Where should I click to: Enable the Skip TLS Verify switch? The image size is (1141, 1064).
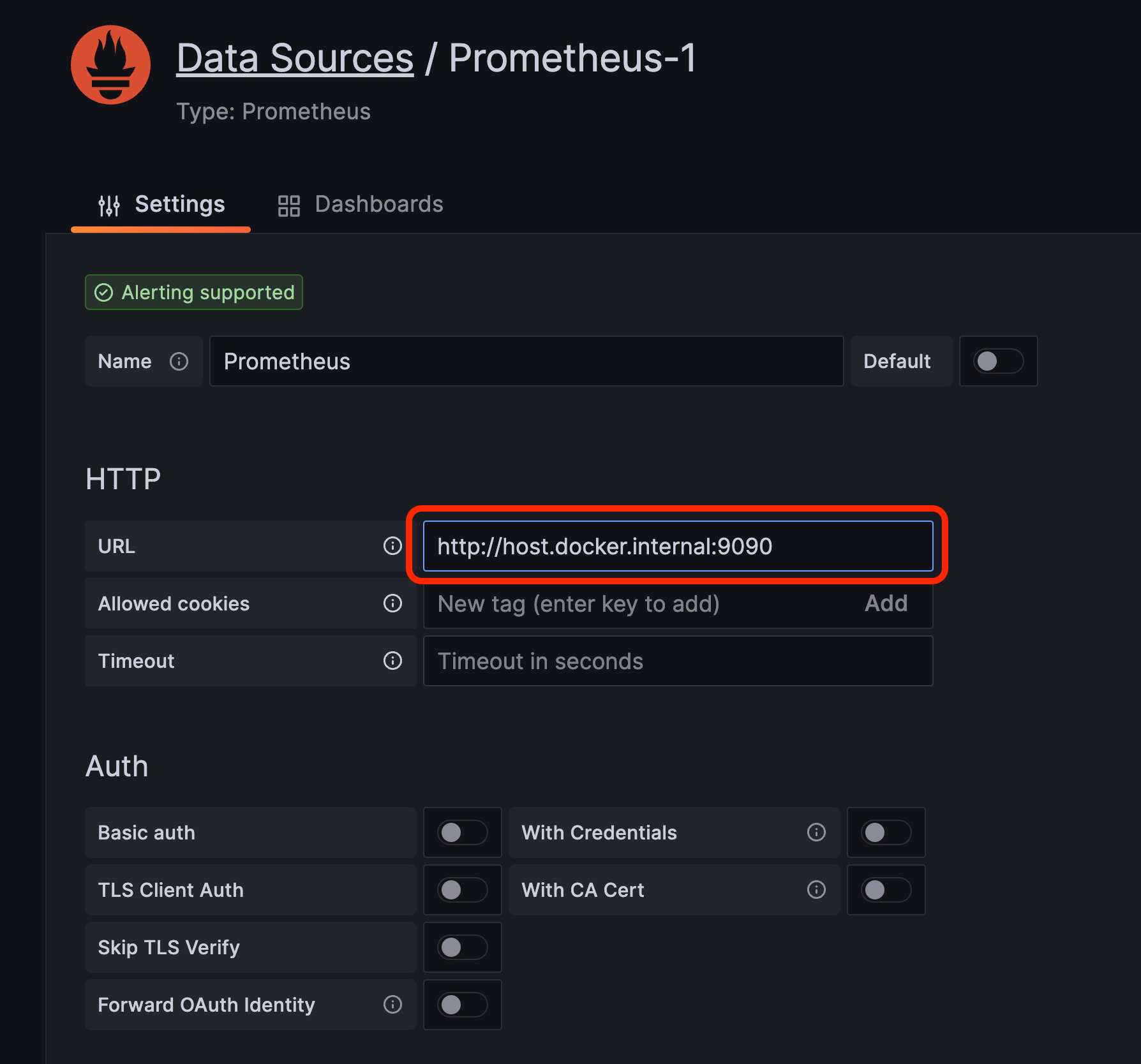pos(463,947)
